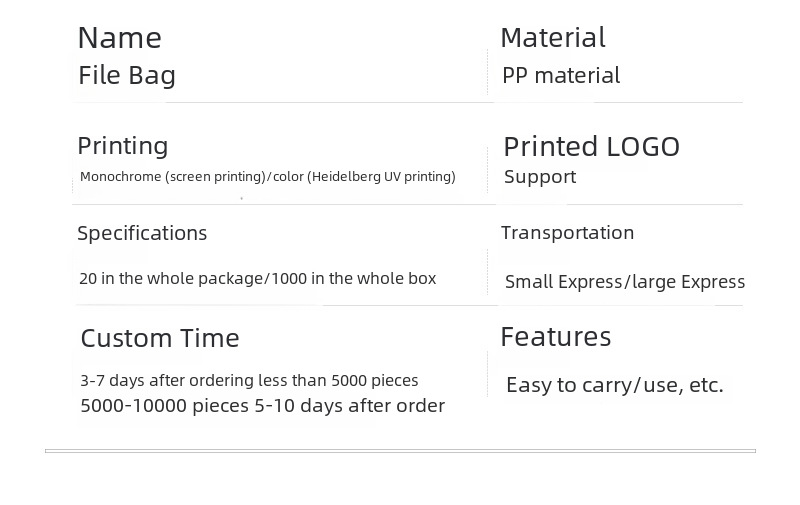The width and height of the screenshot is (800, 505).
Task: Select the "PP material" text
Action: pyautogui.click(x=561, y=75)
